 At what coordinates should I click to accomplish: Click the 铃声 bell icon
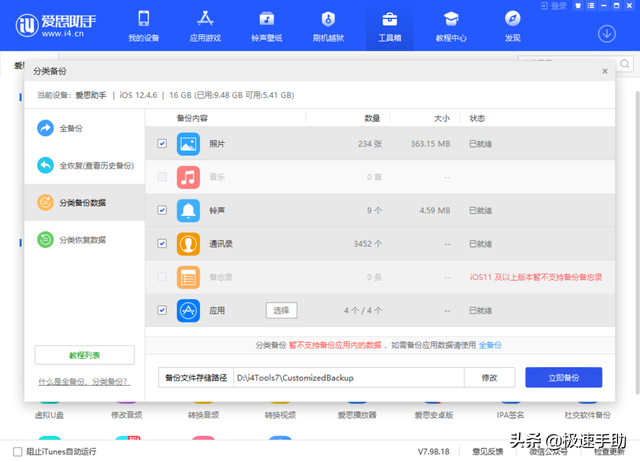[x=188, y=211]
